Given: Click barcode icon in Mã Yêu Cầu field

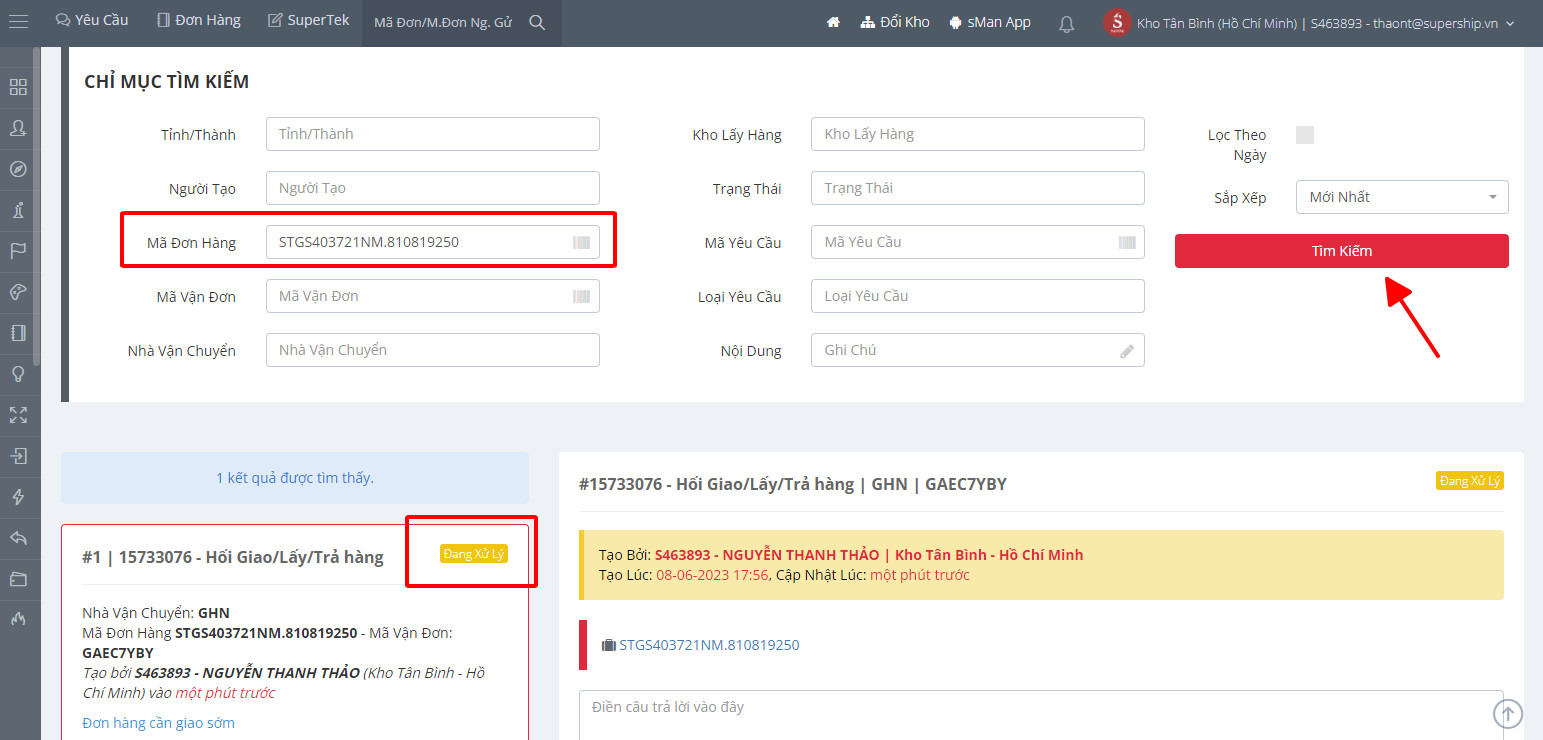Looking at the screenshot, I should (x=1127, y=242).
